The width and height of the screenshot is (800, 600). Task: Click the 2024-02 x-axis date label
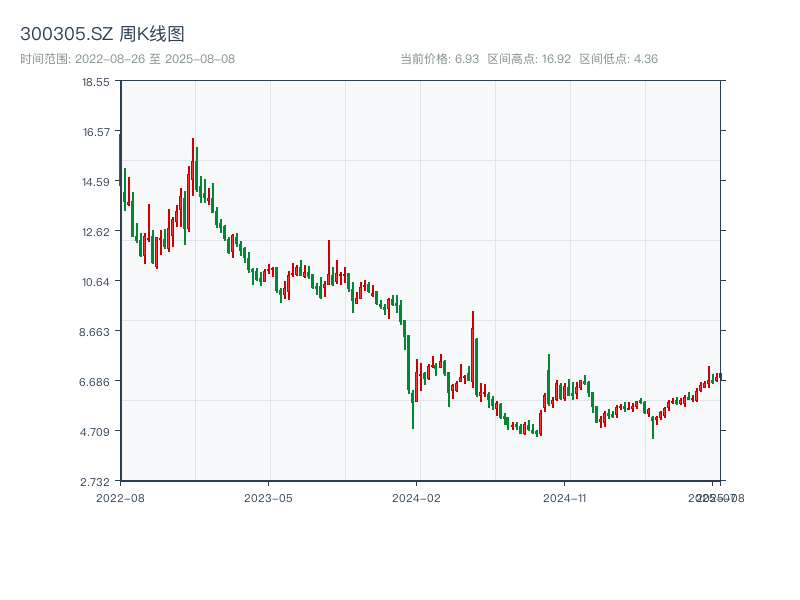417,497
